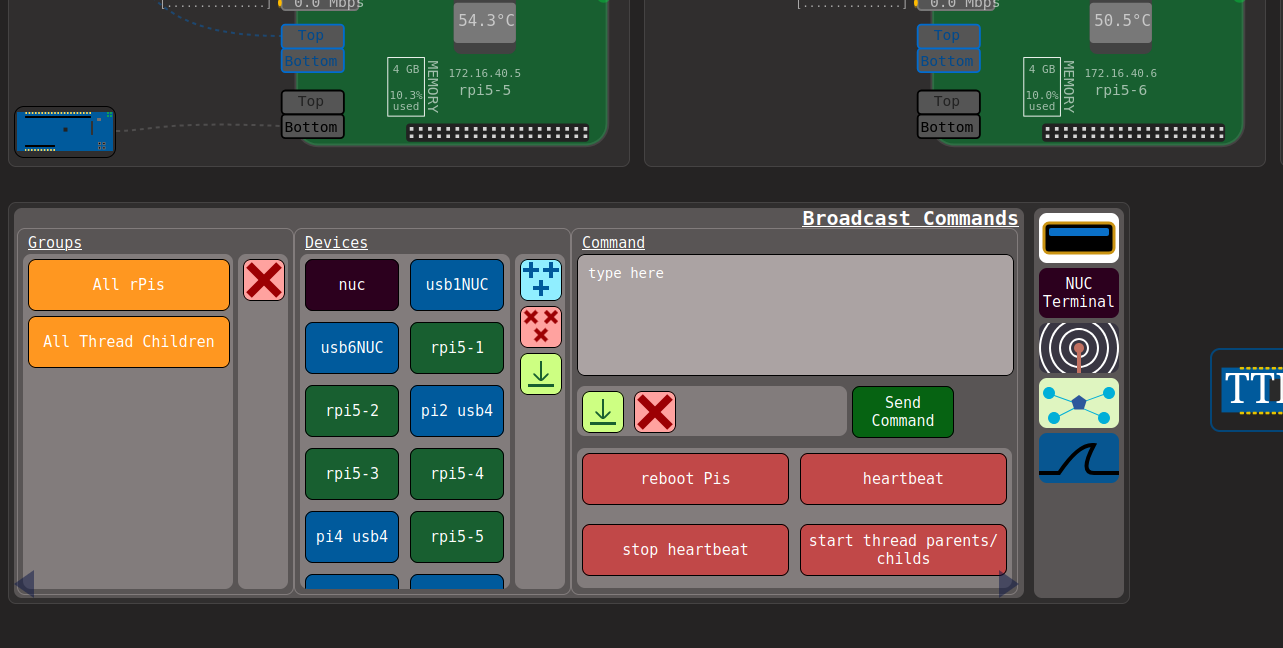Toggle the rpi5-3 device
The width and height of the screenshot is (1283, 648).
[352, 474]
